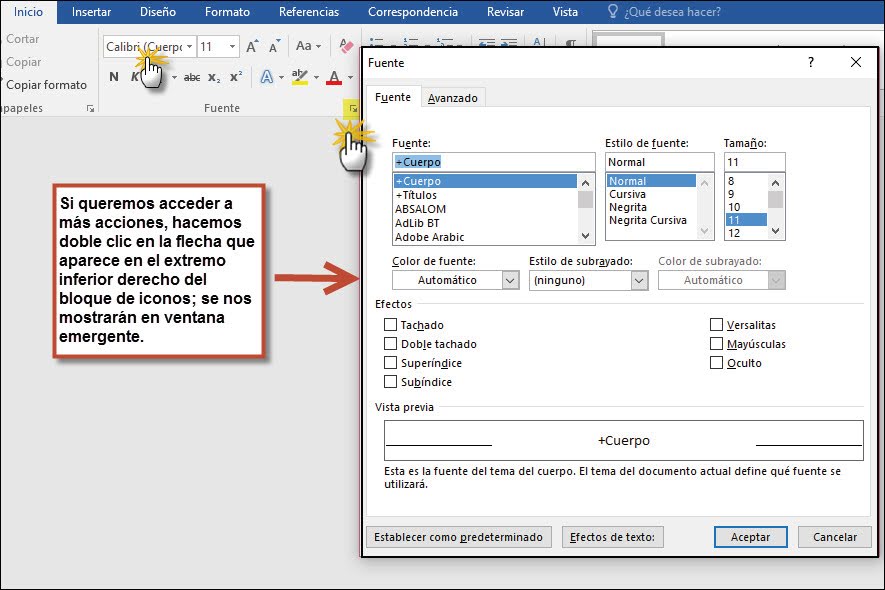Apply yellow text highlighting
The height and width of the screenshot is (590, 885).
pos(301,76)
